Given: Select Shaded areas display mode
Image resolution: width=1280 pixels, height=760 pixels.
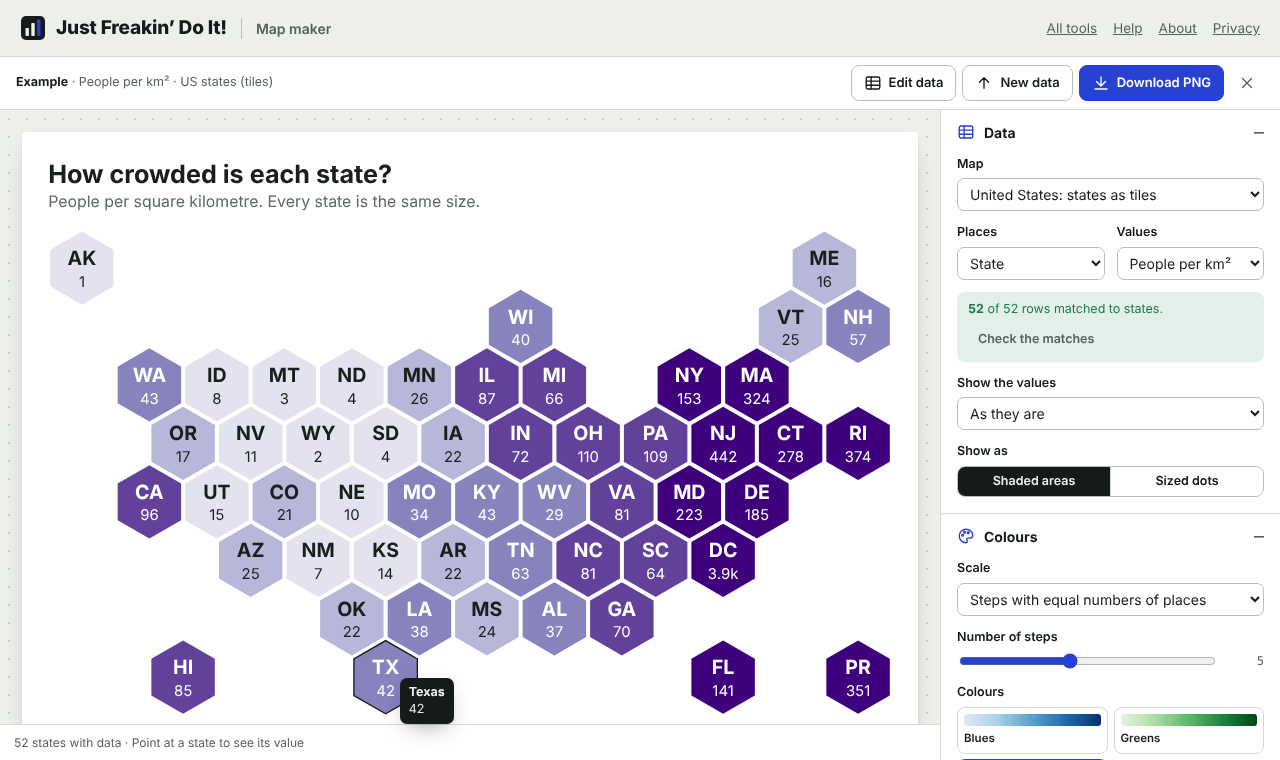Looking at the screenshot, I should coord(1034,481).
